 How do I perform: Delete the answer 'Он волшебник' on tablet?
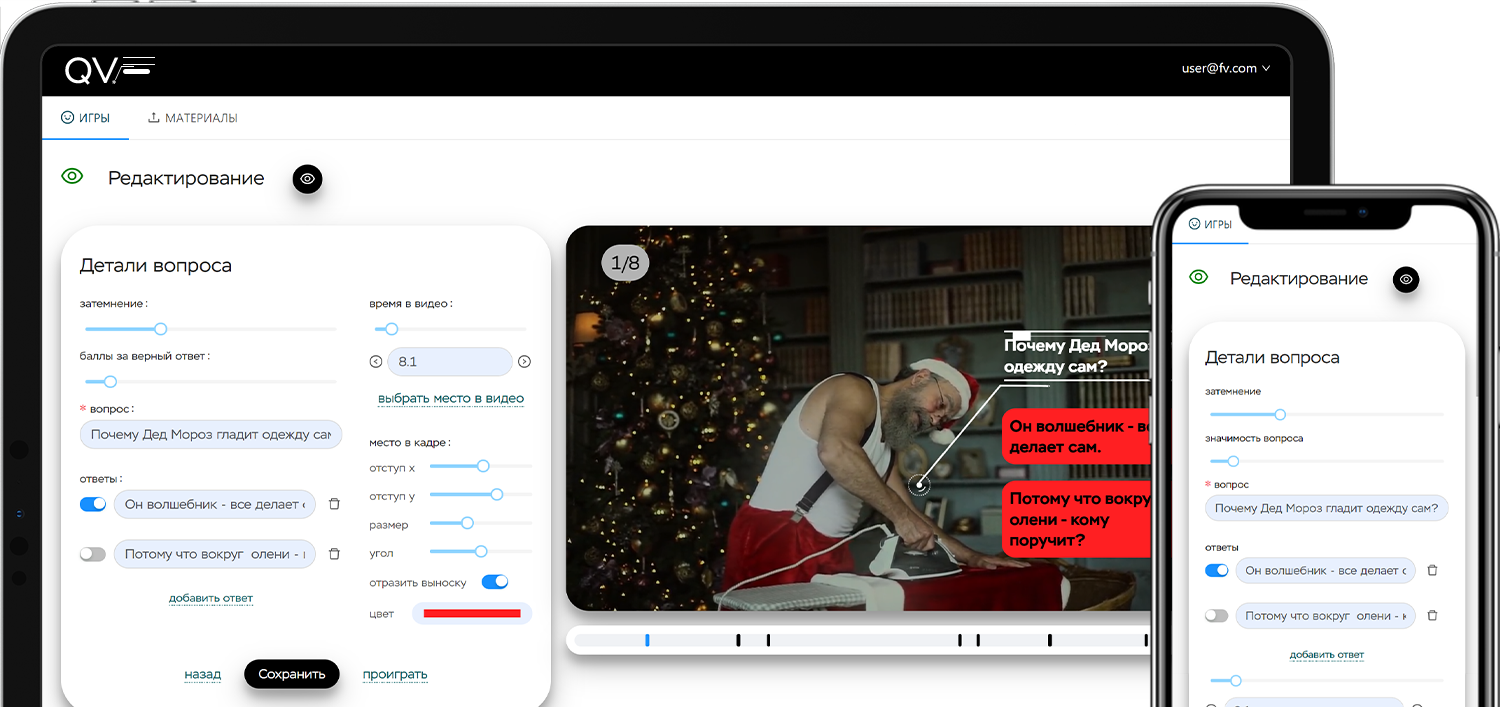pyautogui.click(x=335, y=504)
